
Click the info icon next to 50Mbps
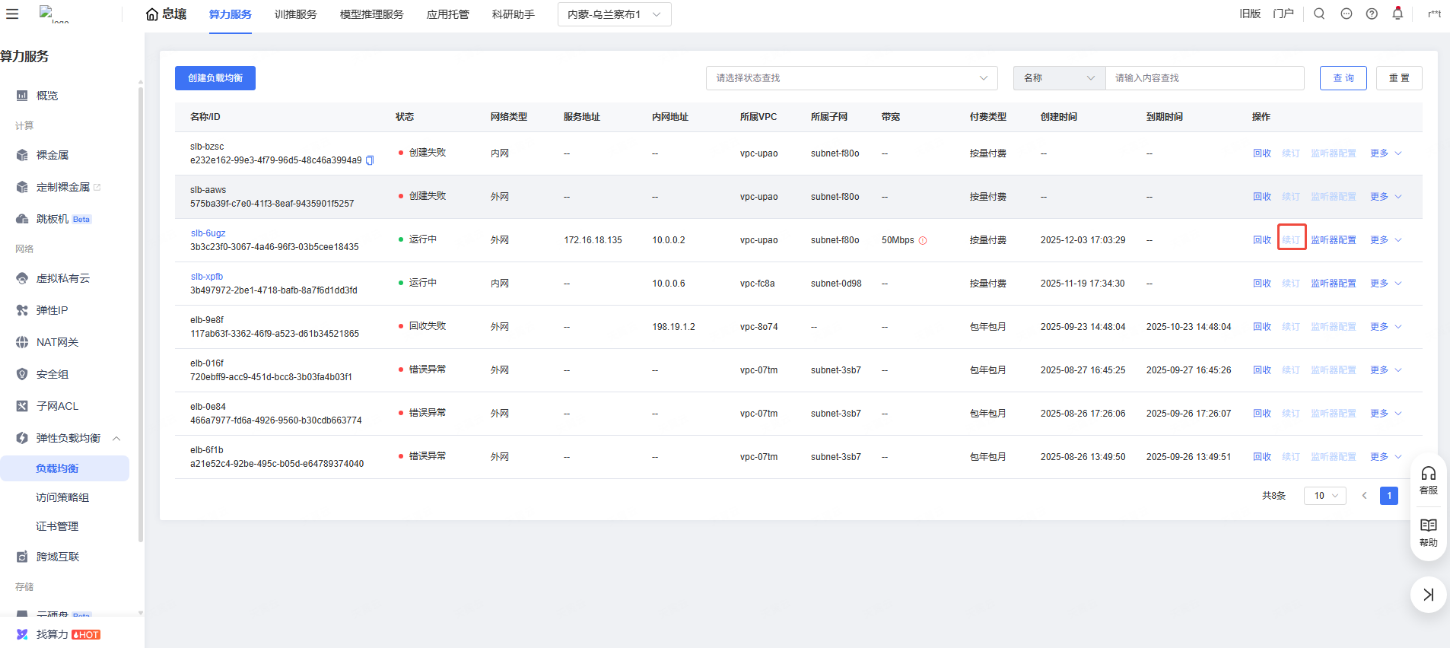(x=922, y=240)
